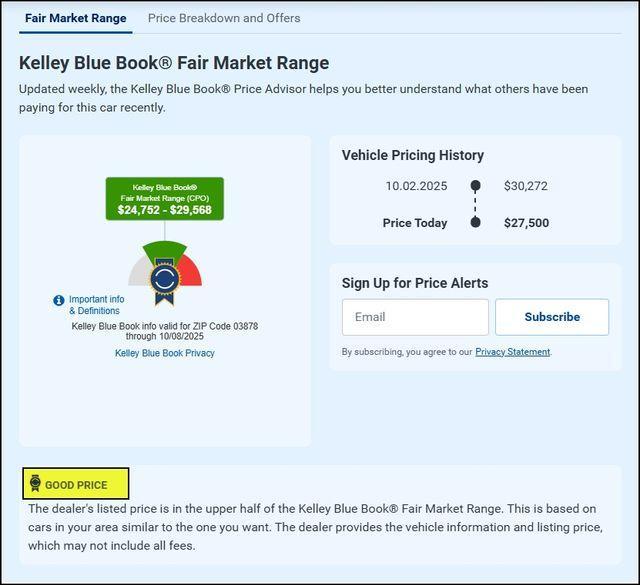
Task: Click the KBB ribbon badge on gauge
Action: coord(164,281)
